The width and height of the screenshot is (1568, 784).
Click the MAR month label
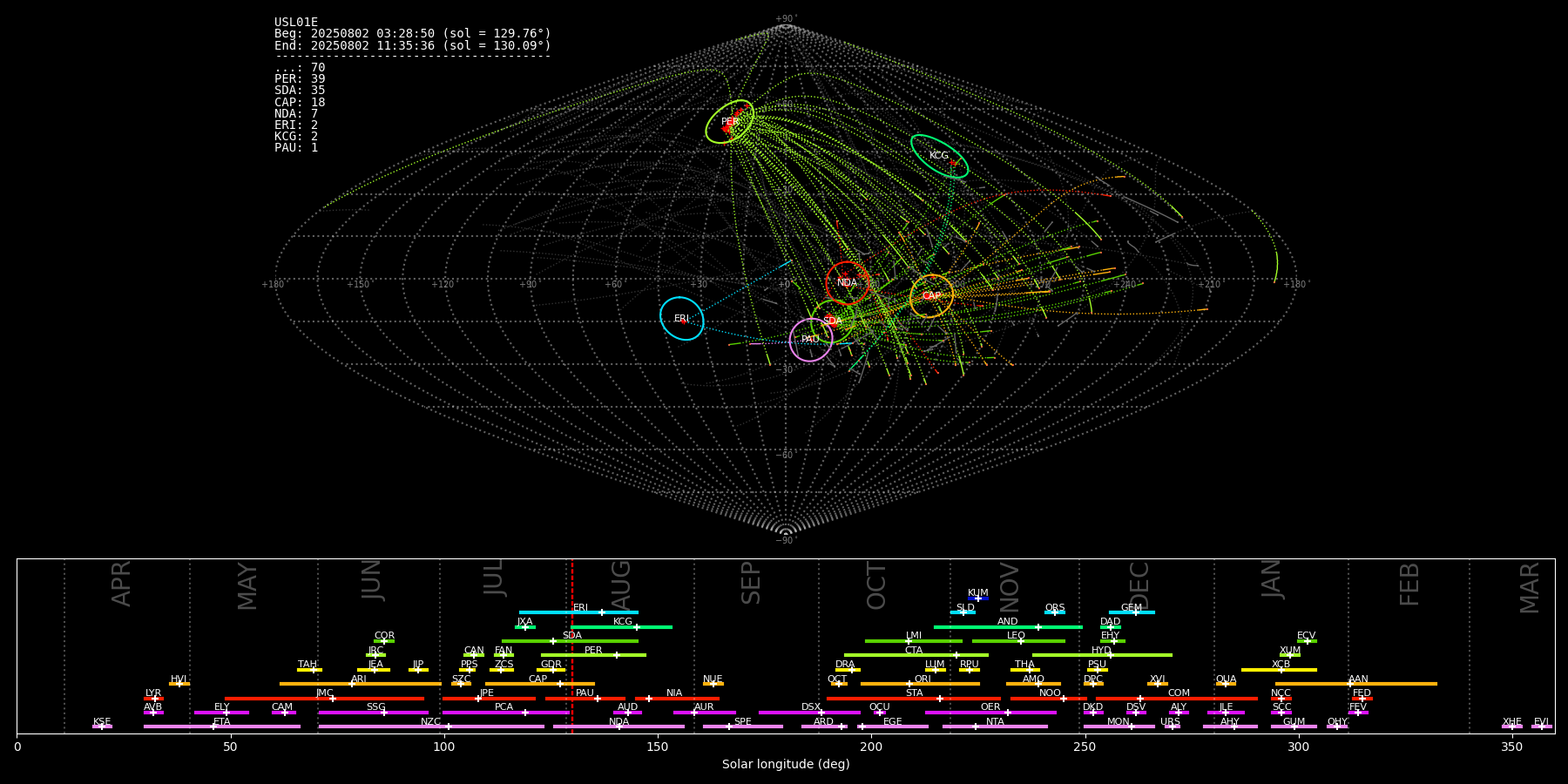click(x=1530, y=588)
